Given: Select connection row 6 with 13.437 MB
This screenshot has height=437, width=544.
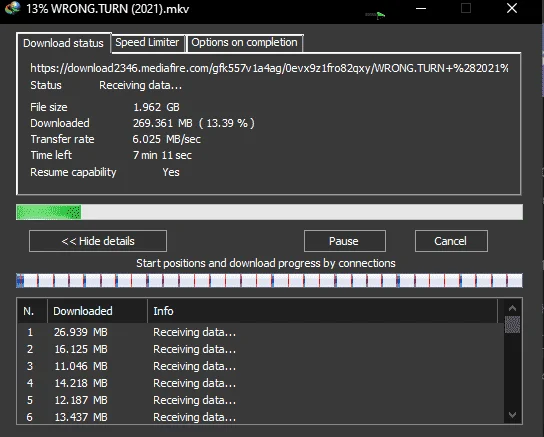Looking at the screenshot, I should point(260,417).
